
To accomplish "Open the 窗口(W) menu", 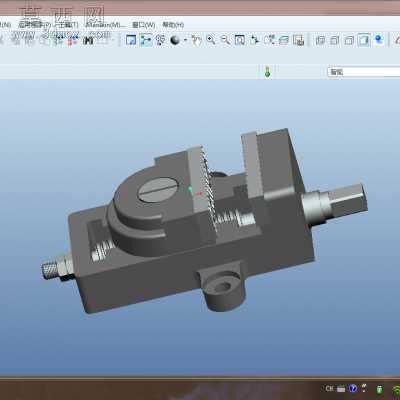I will point(144,25).
